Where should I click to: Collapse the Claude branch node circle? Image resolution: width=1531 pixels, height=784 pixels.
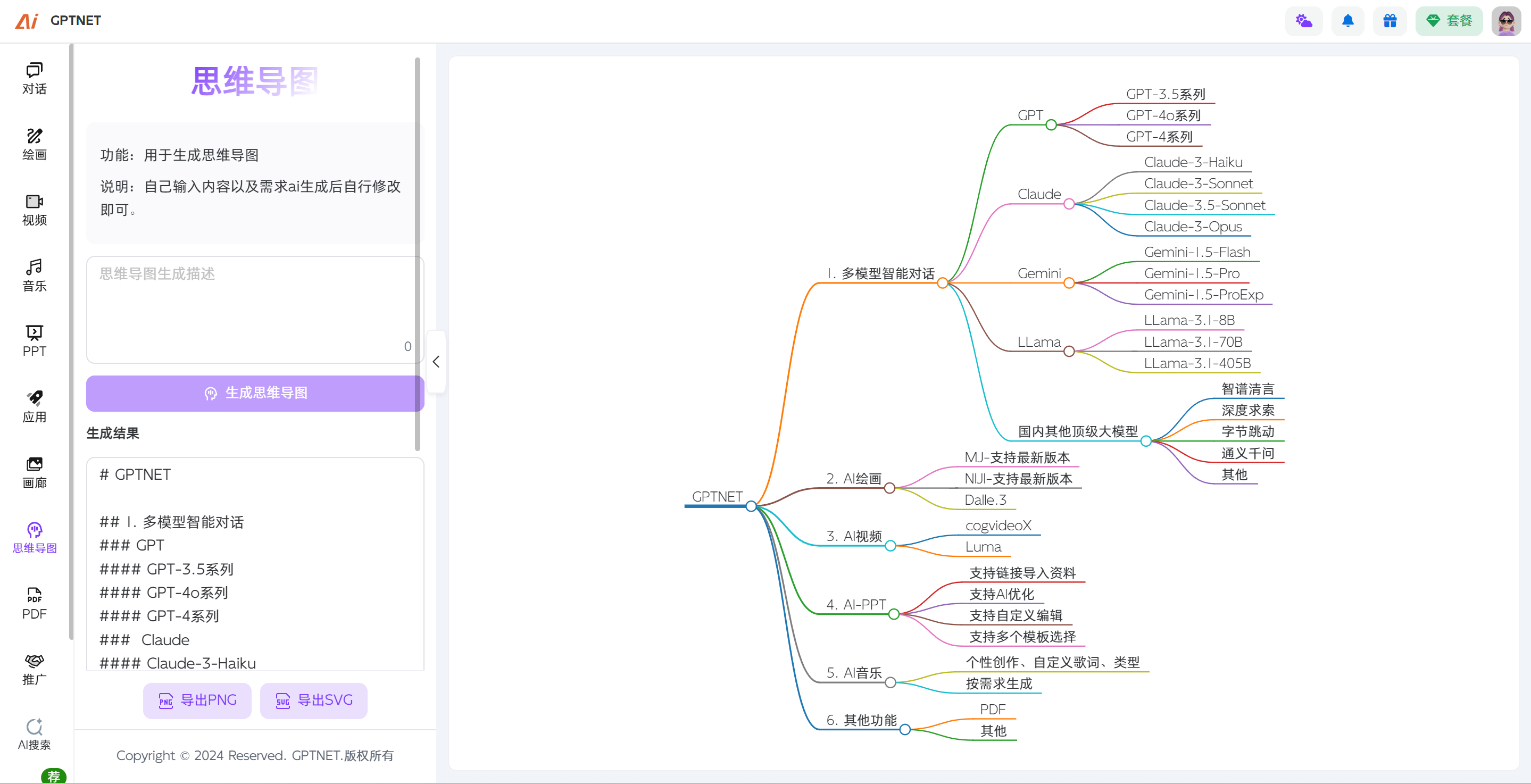(1069, 204)
